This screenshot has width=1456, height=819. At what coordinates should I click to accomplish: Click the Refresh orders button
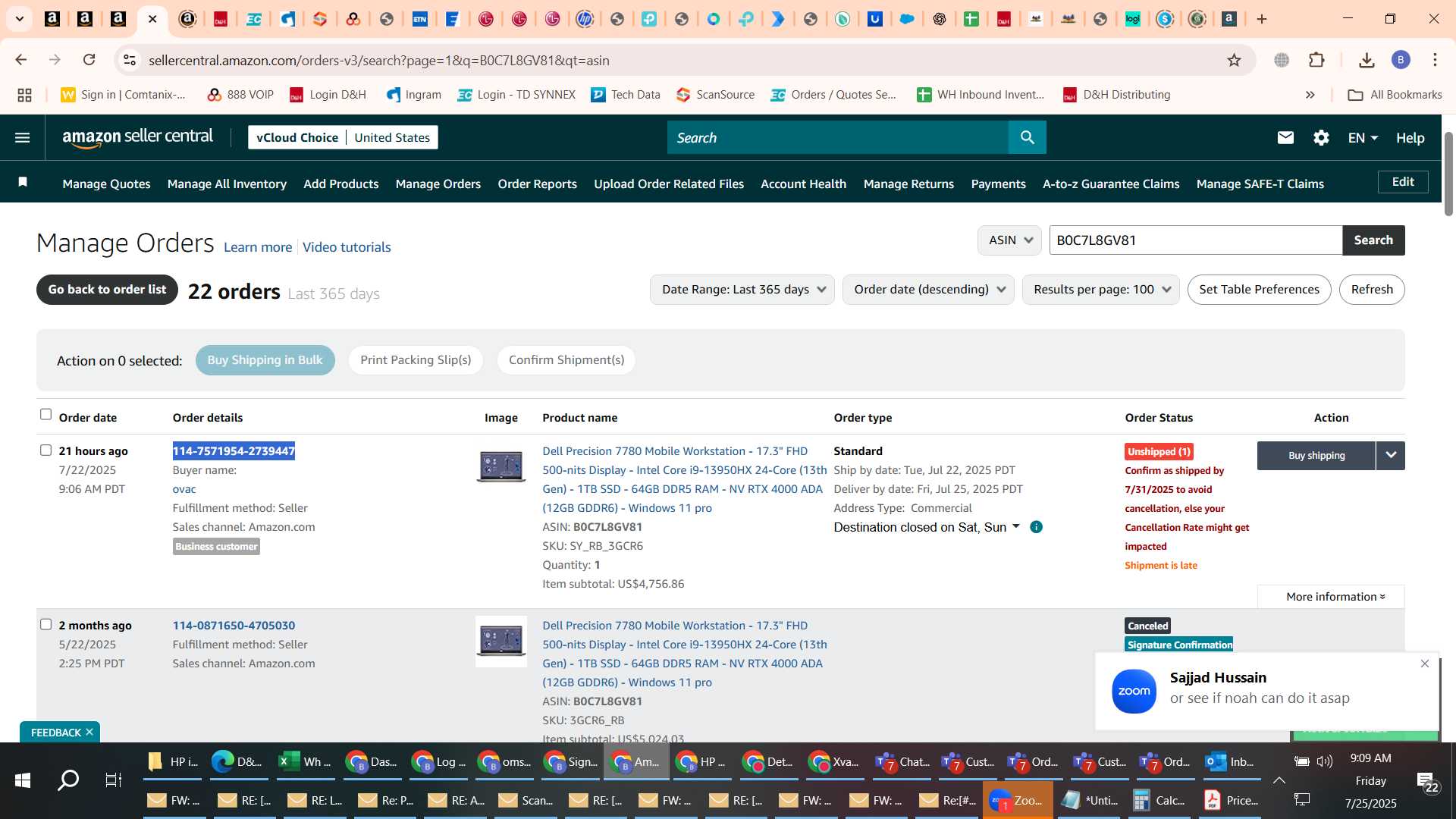pos(1372,290)
